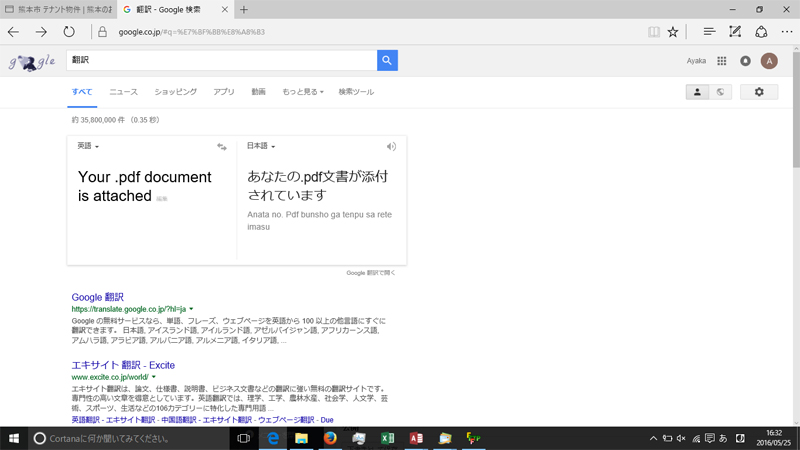The width and height of the screenshot is (800, 450).
Task: Open arrow next to translate.google.co.jp URL
Action: [x=191, y=309]
